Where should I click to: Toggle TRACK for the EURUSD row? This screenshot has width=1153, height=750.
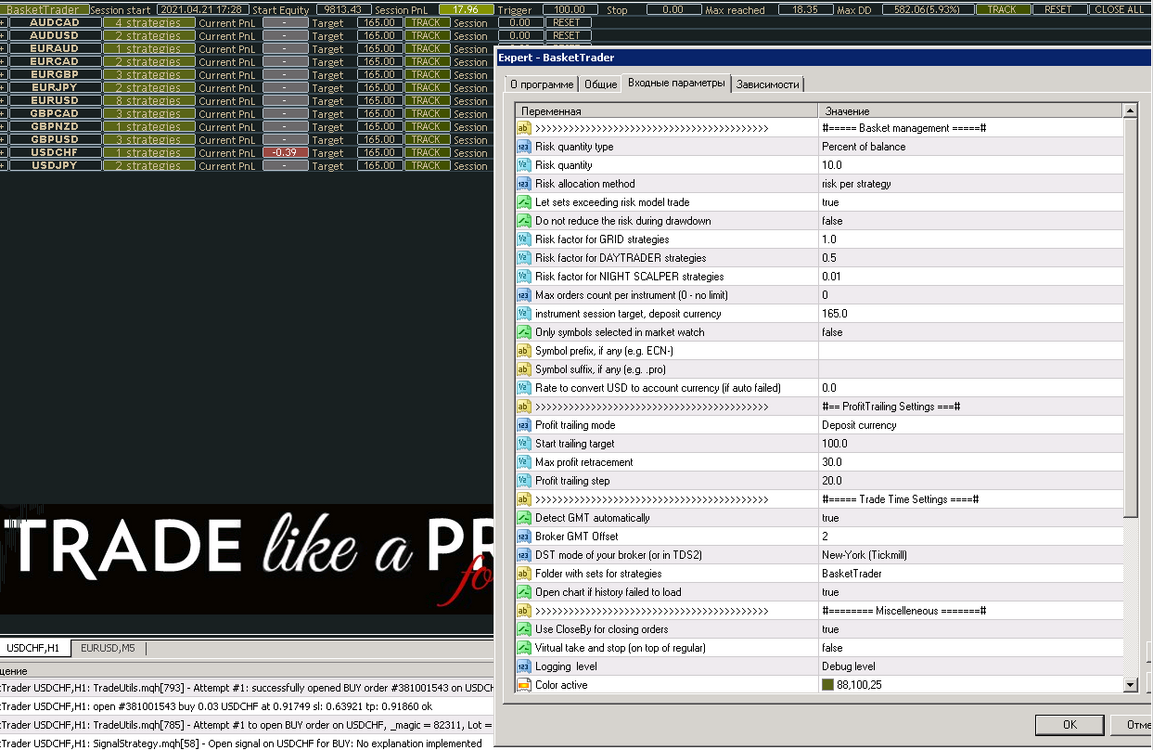point(426,101)
